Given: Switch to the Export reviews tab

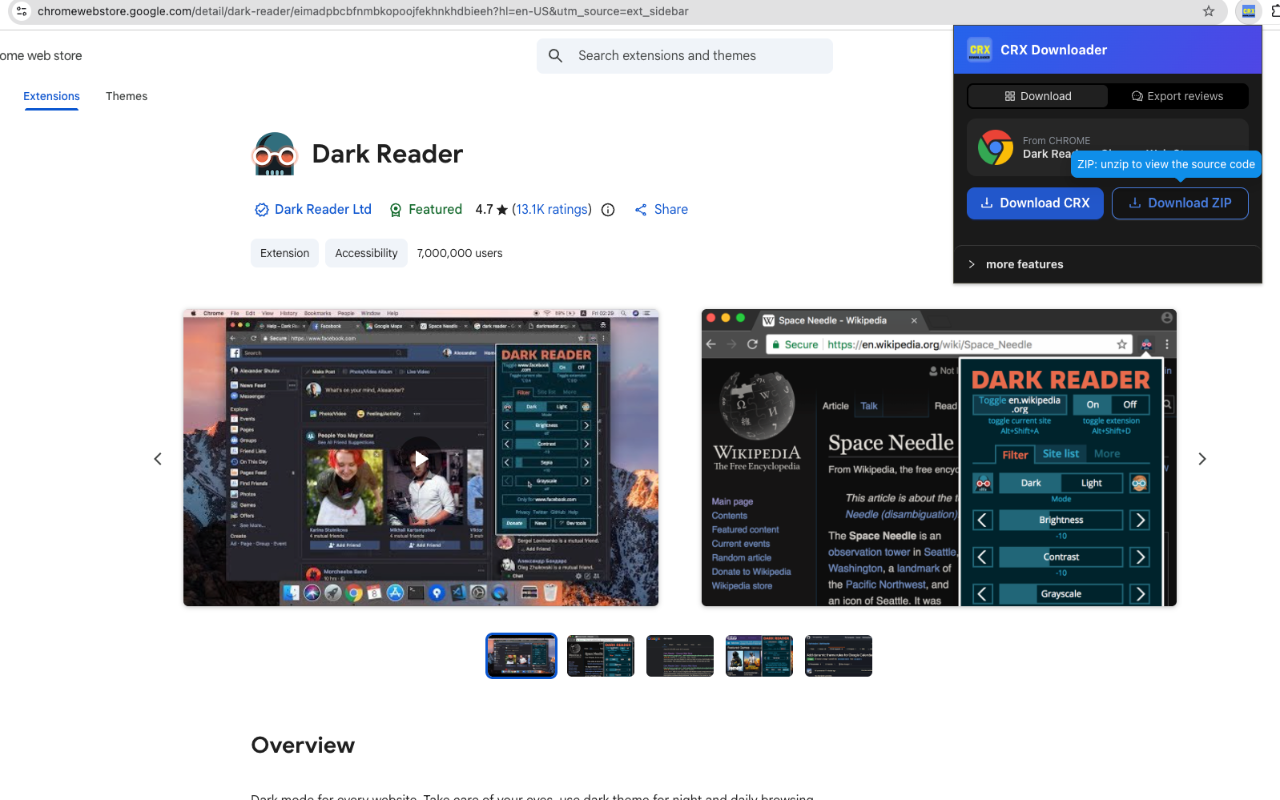Looking at the screenshot, I should point(1178,96).
